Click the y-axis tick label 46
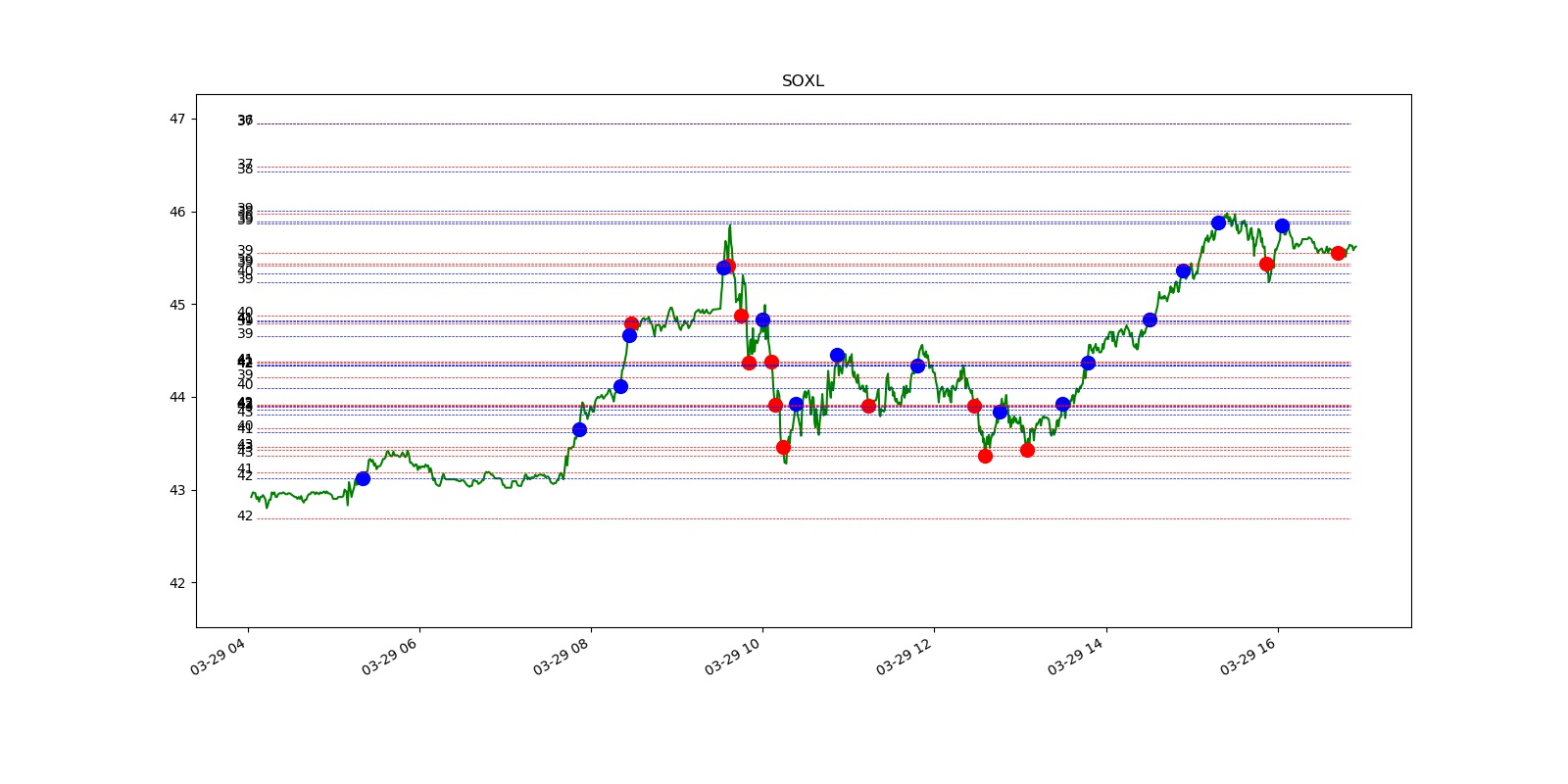The height and width of the screenshot is (784, 1568). click(176, 212)
